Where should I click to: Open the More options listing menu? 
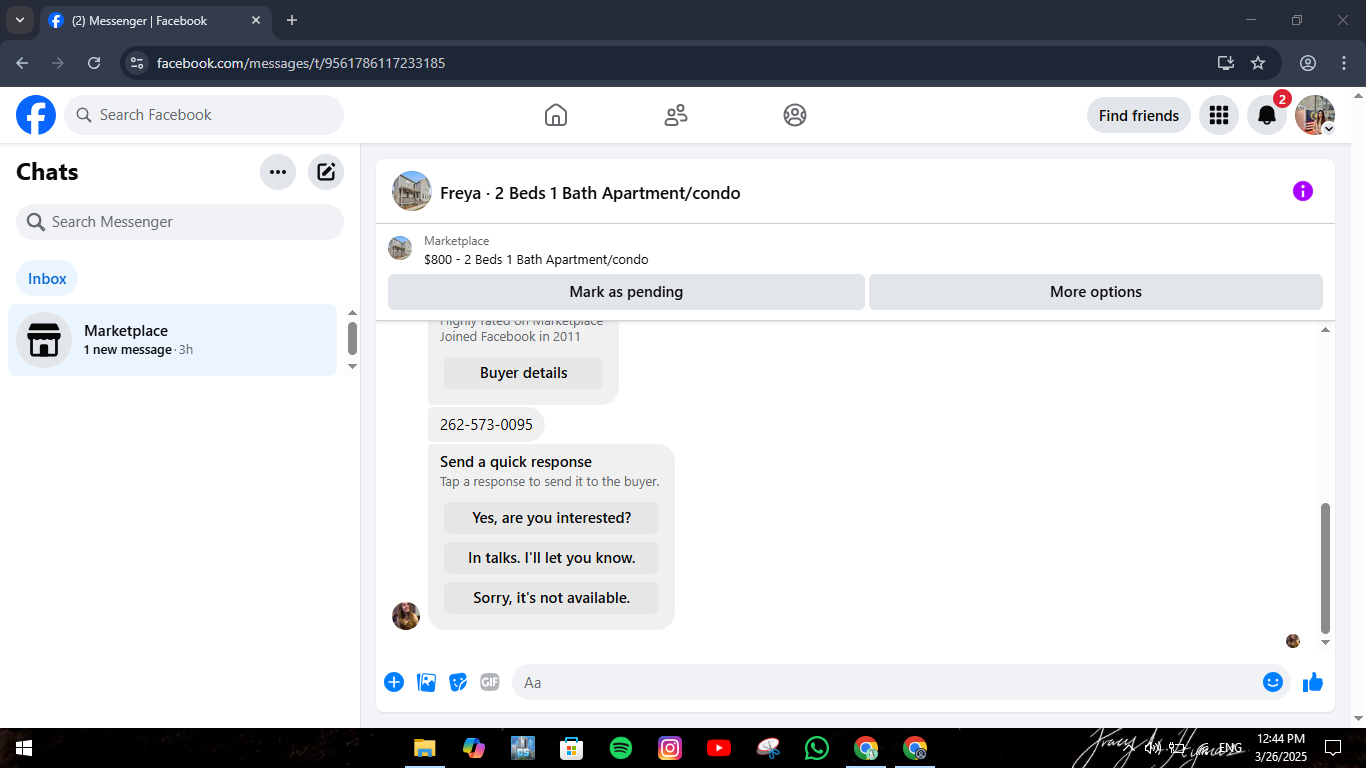click(x=1096, y=292)
